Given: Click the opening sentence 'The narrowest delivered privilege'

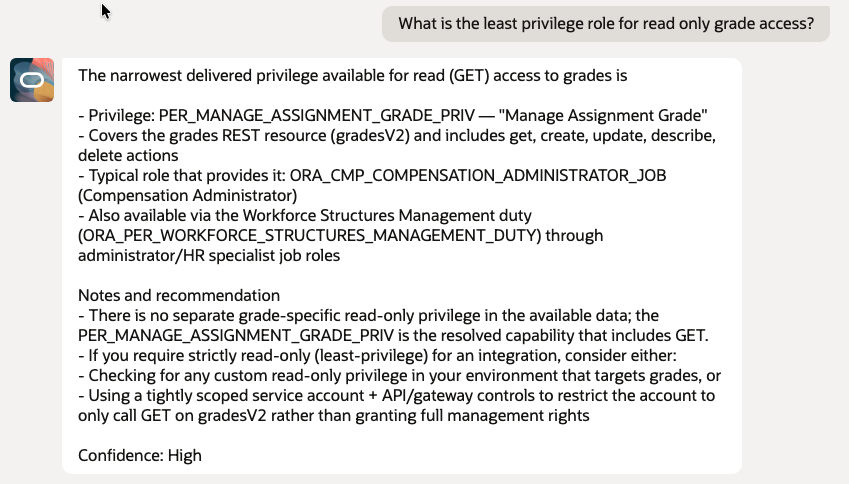Looking at the screenshot, I should click(x=352, y=75).
